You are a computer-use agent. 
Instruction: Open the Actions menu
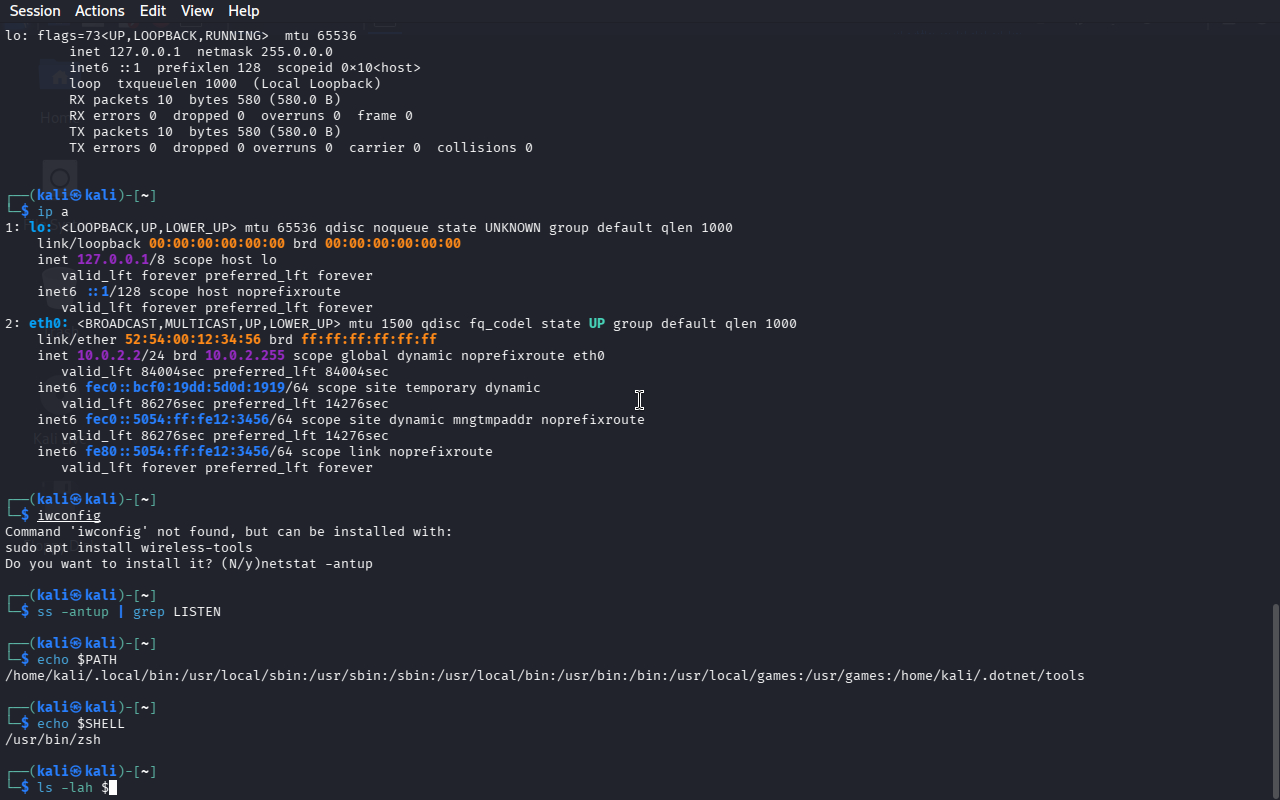click(100, 11)
